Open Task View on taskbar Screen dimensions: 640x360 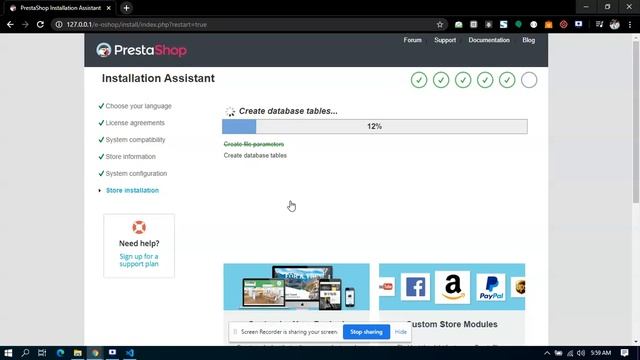(x=42, y=353)
